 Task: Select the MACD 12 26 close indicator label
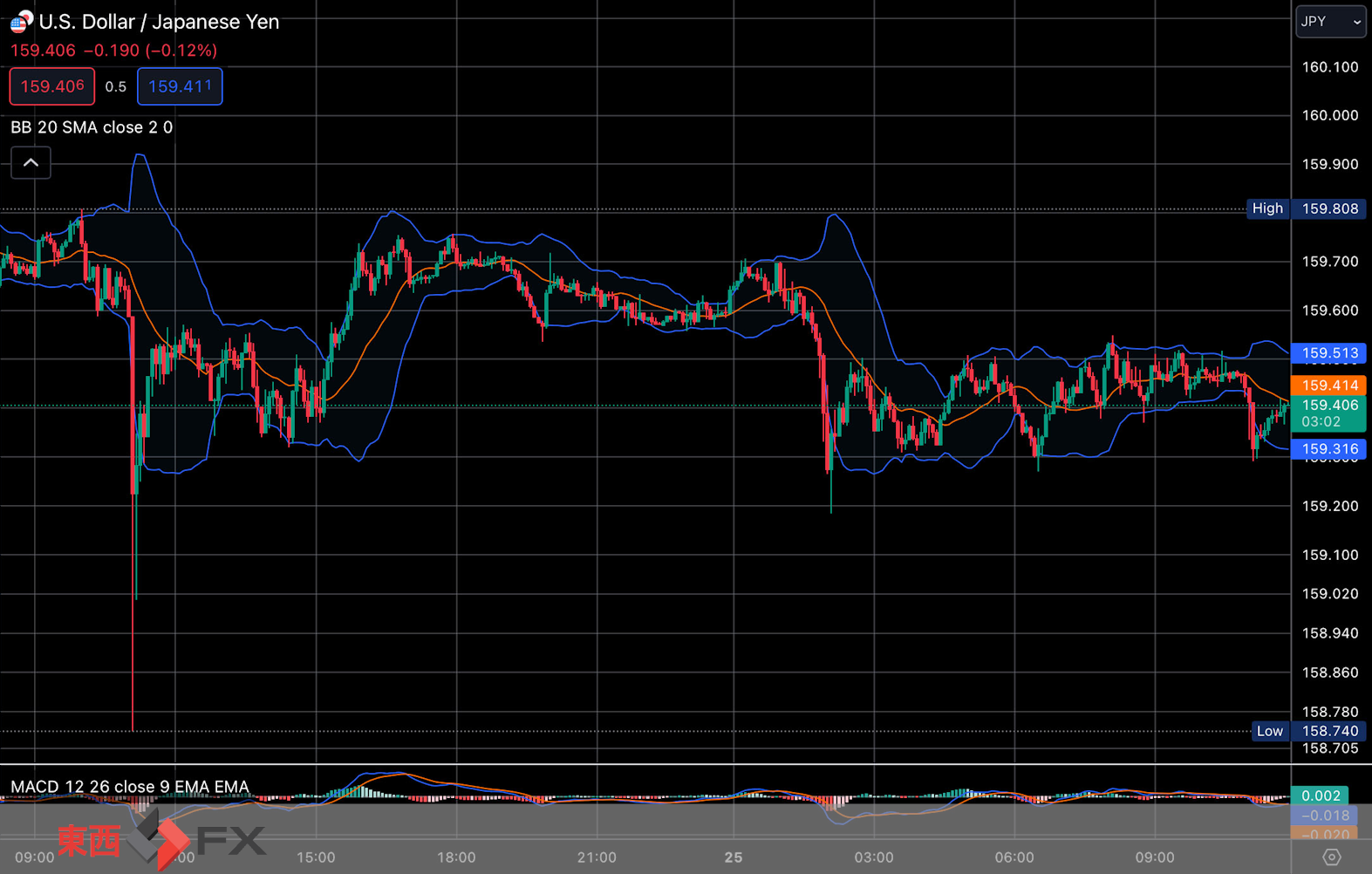coord(130,787)
